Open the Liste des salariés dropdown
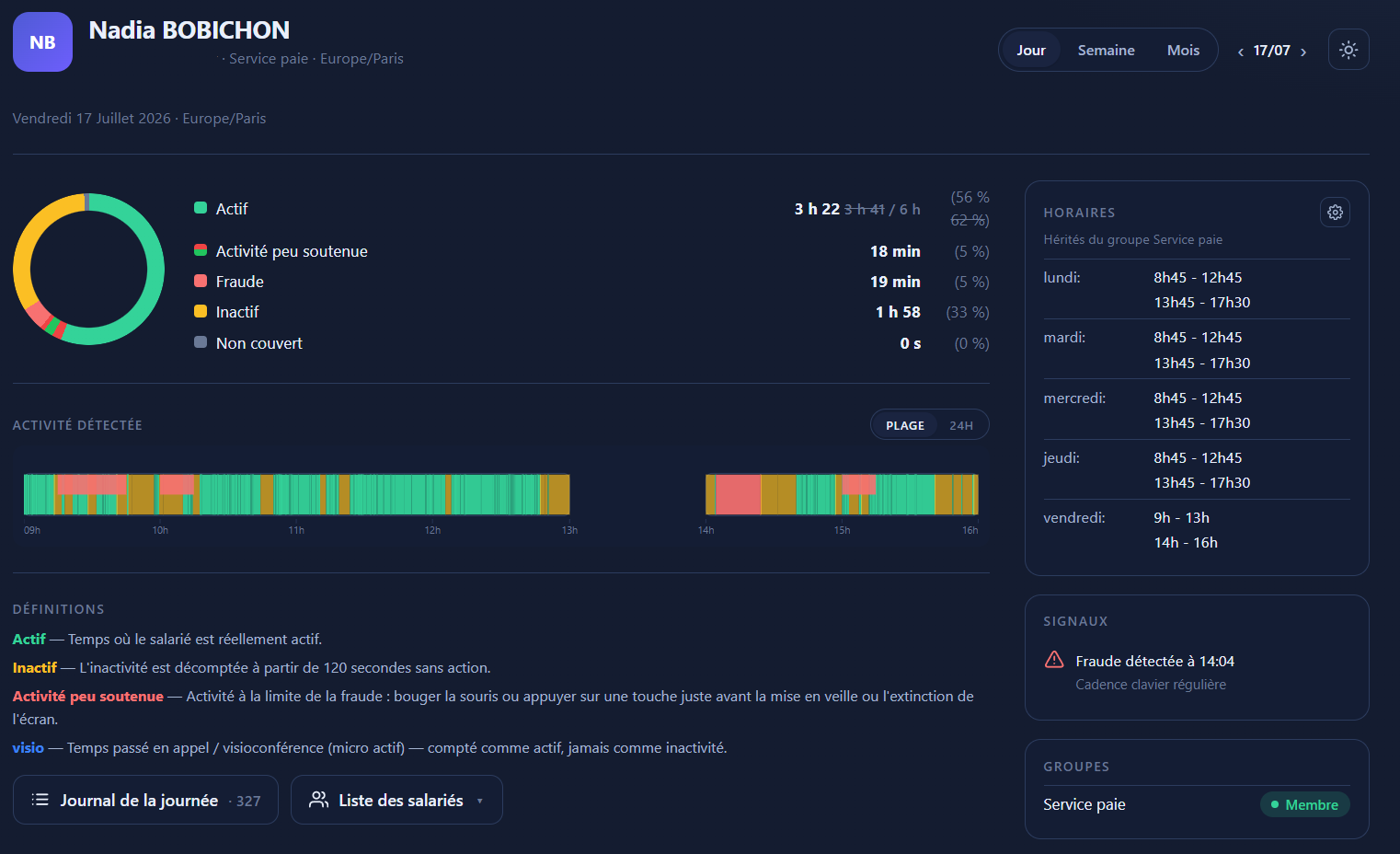 point(396,800)
